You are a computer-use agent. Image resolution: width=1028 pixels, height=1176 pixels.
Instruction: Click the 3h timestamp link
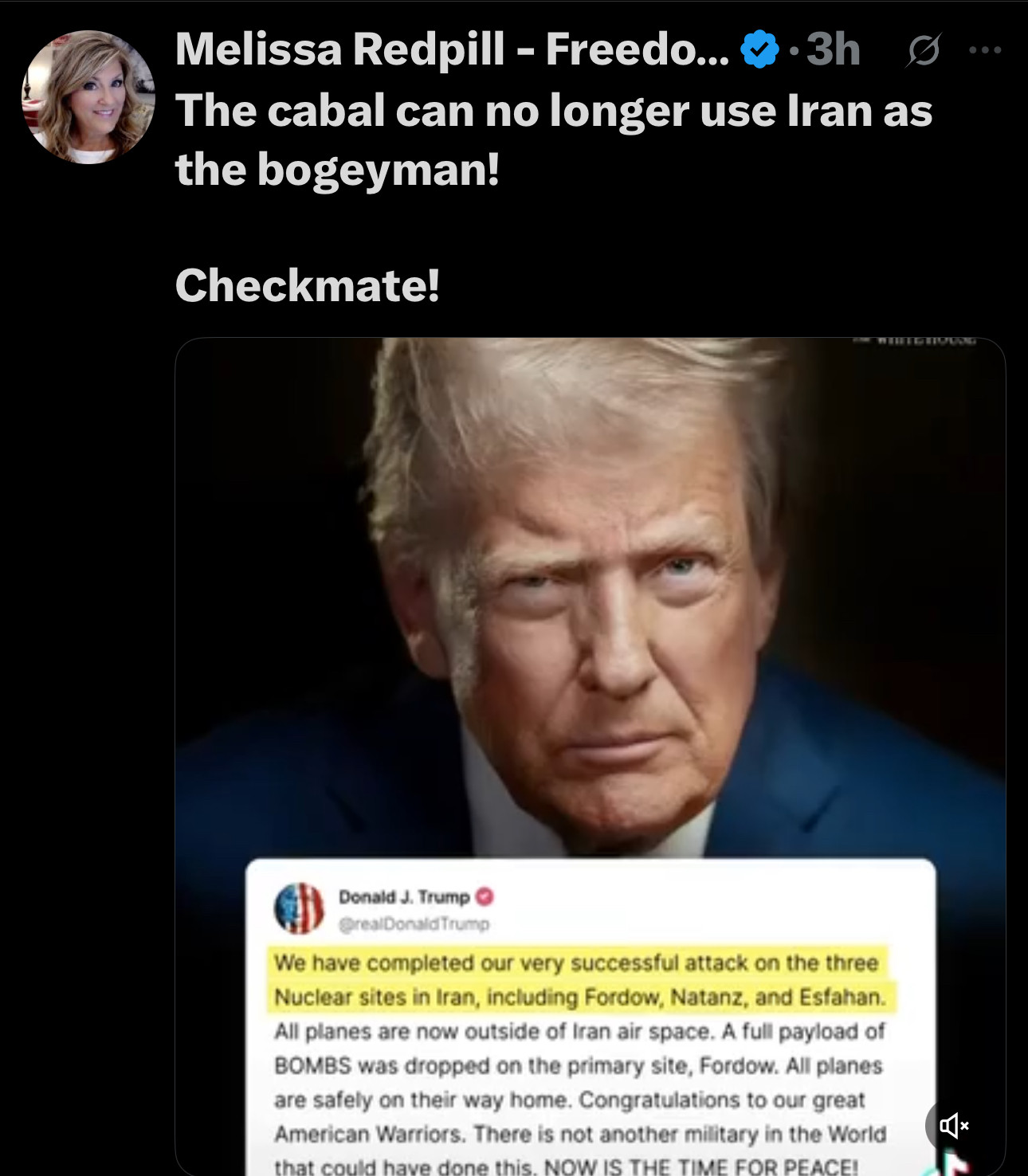click(834, 49)
